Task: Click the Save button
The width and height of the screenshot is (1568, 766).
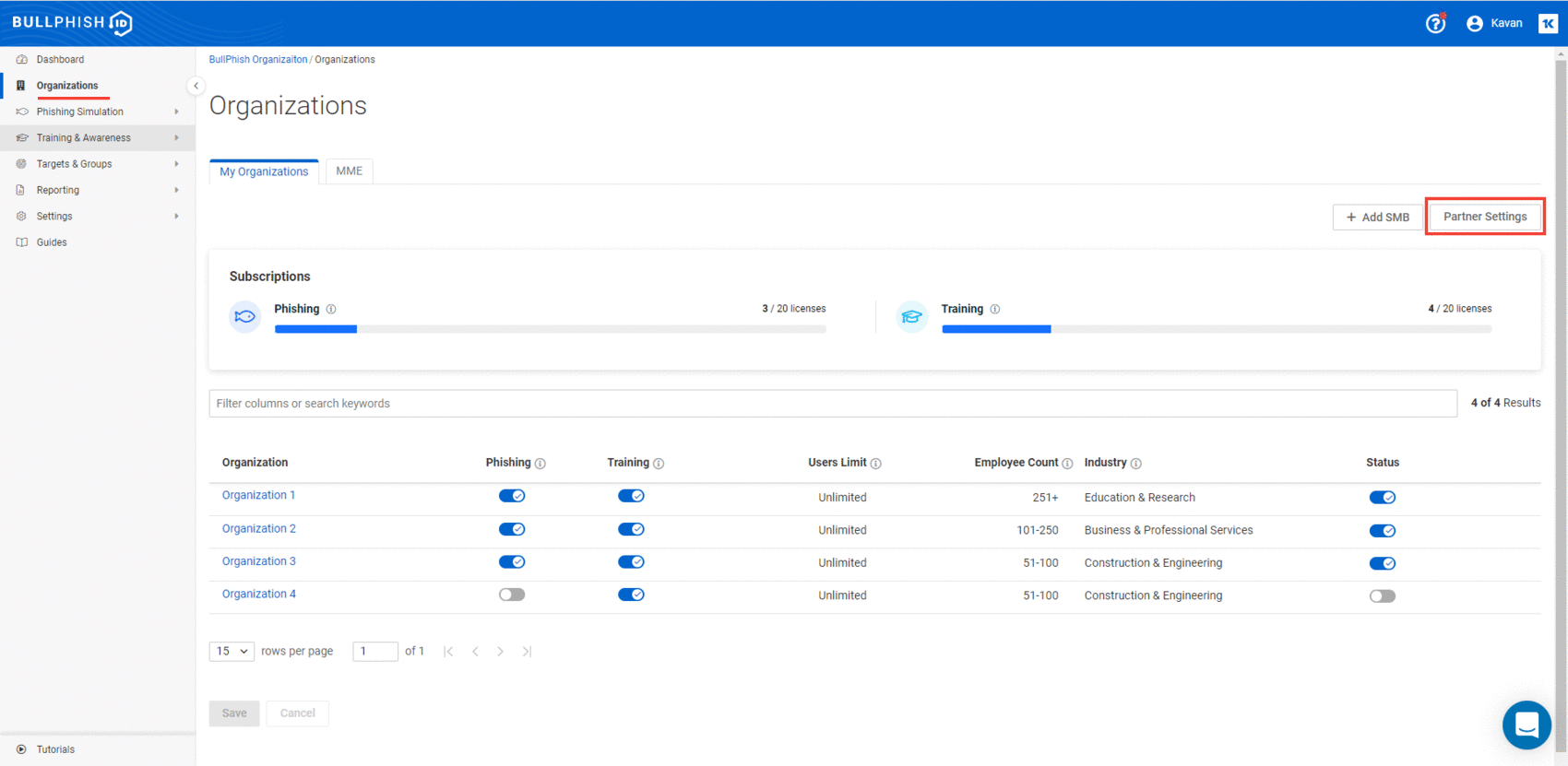Action: tap(234, 713)
